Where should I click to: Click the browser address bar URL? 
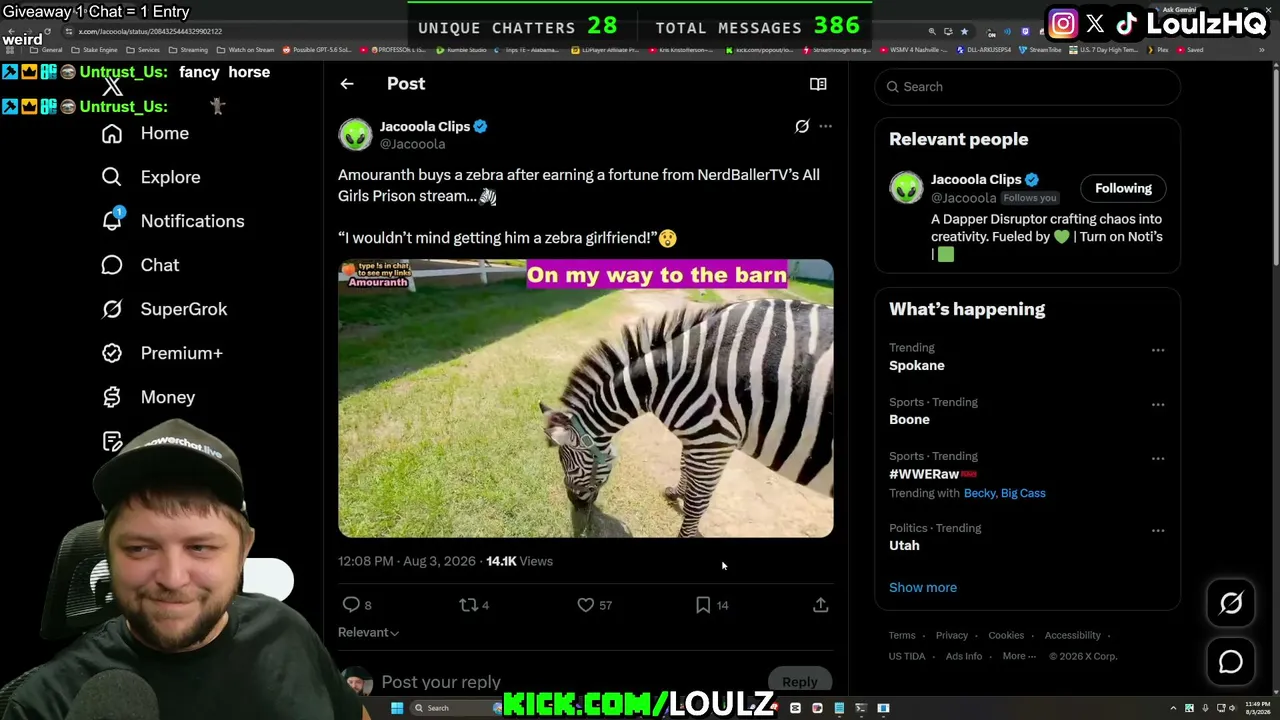[x=150, y=32]
